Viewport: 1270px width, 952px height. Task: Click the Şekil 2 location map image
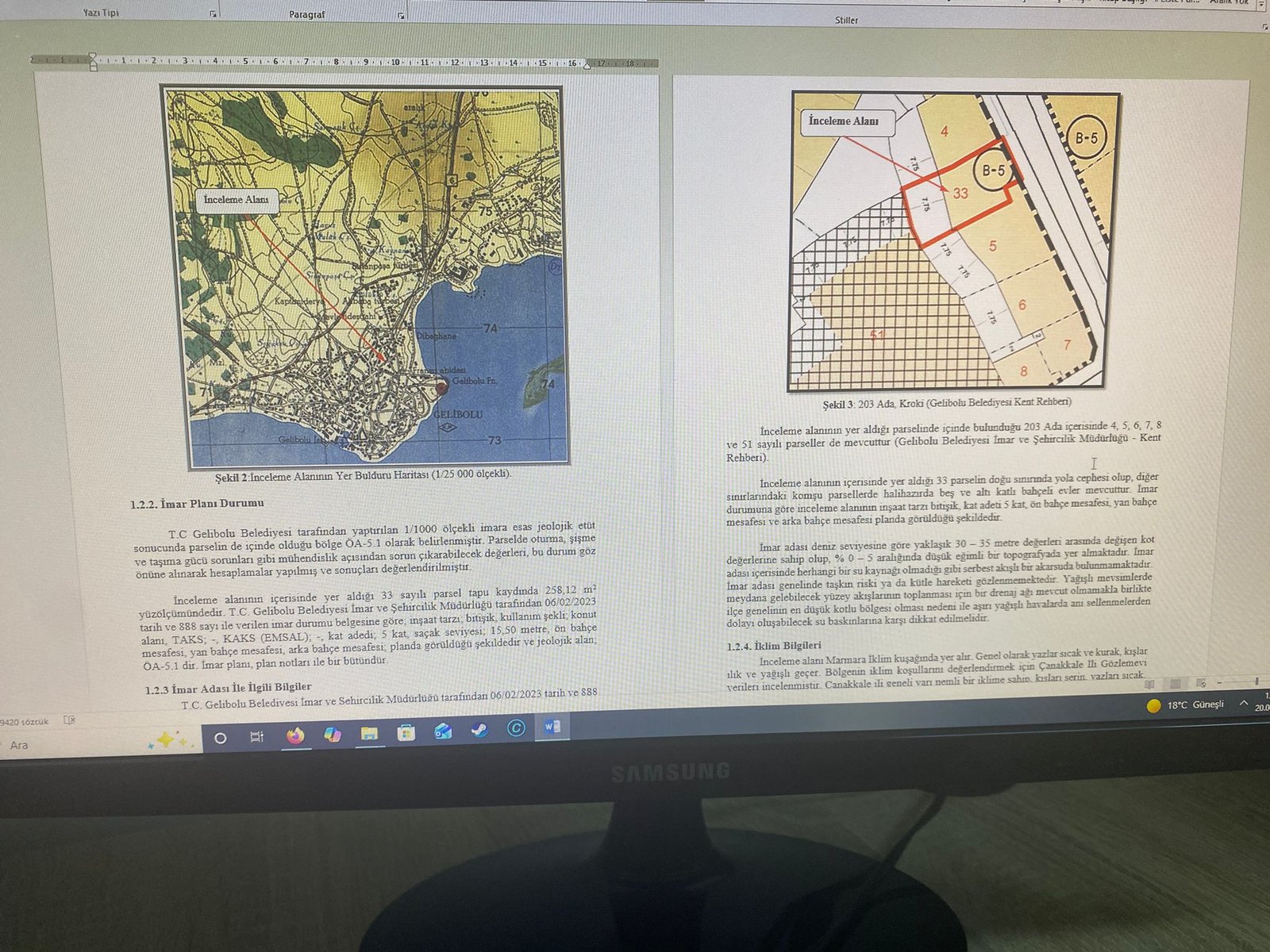click(x=364, y=277)
